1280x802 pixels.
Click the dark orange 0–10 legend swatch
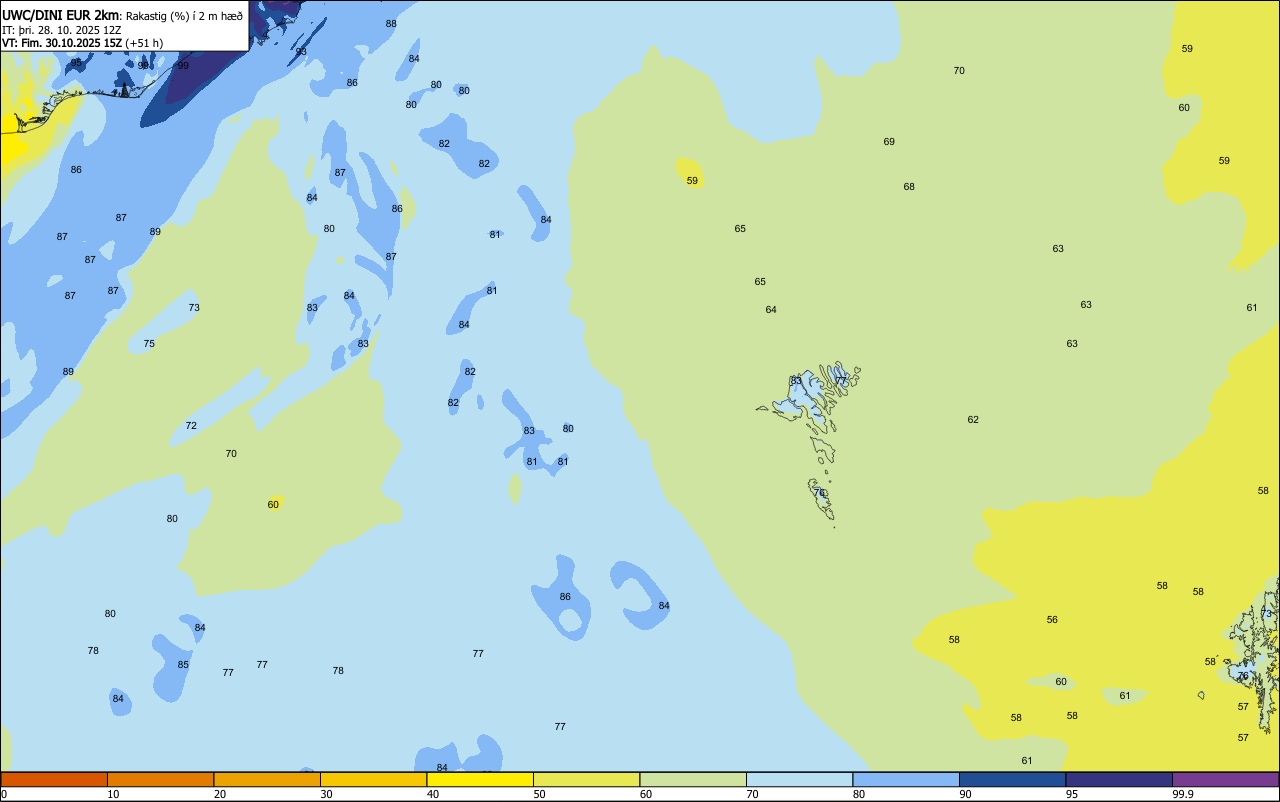(x=54, y=779)
